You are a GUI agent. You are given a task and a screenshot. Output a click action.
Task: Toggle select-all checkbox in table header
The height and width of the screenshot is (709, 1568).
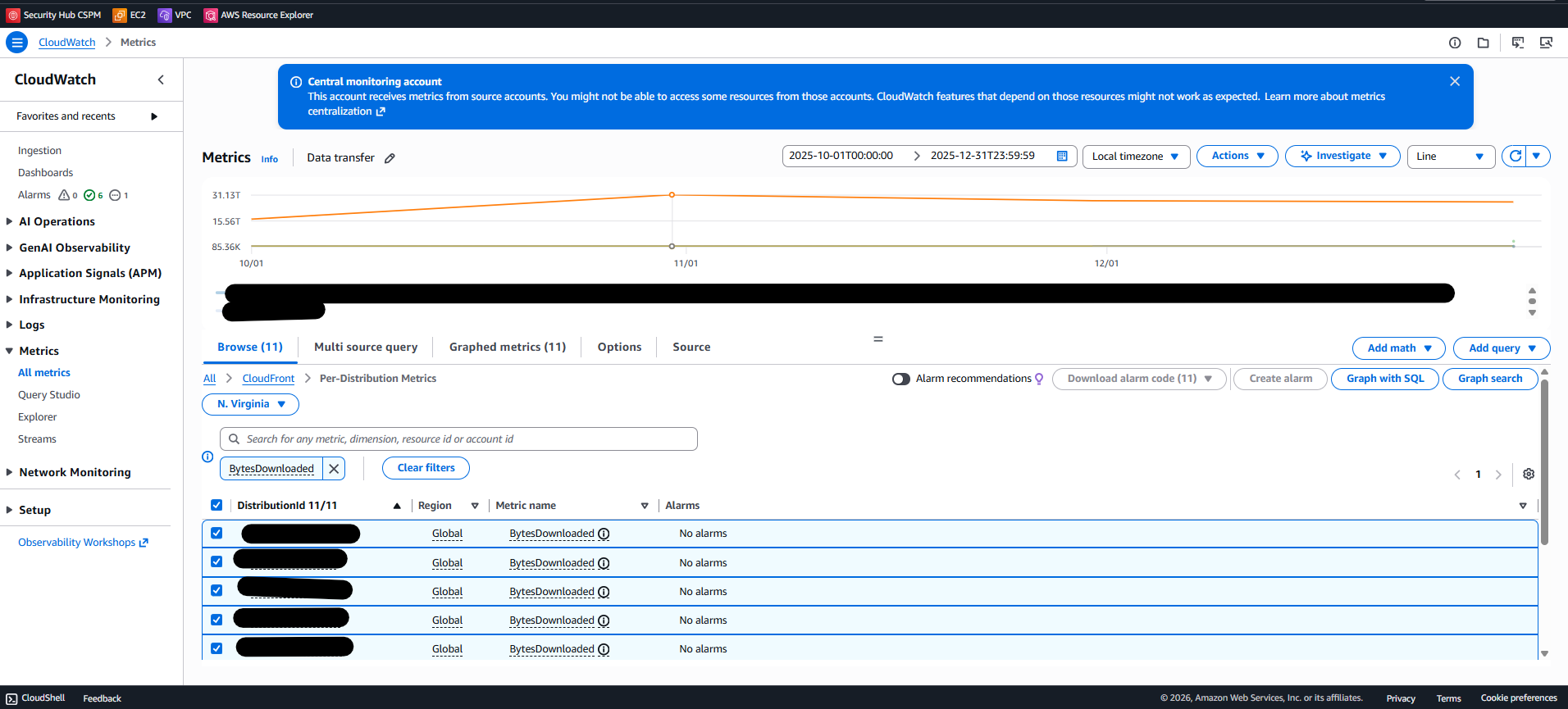pyautogui.click(x=217, y=505)
